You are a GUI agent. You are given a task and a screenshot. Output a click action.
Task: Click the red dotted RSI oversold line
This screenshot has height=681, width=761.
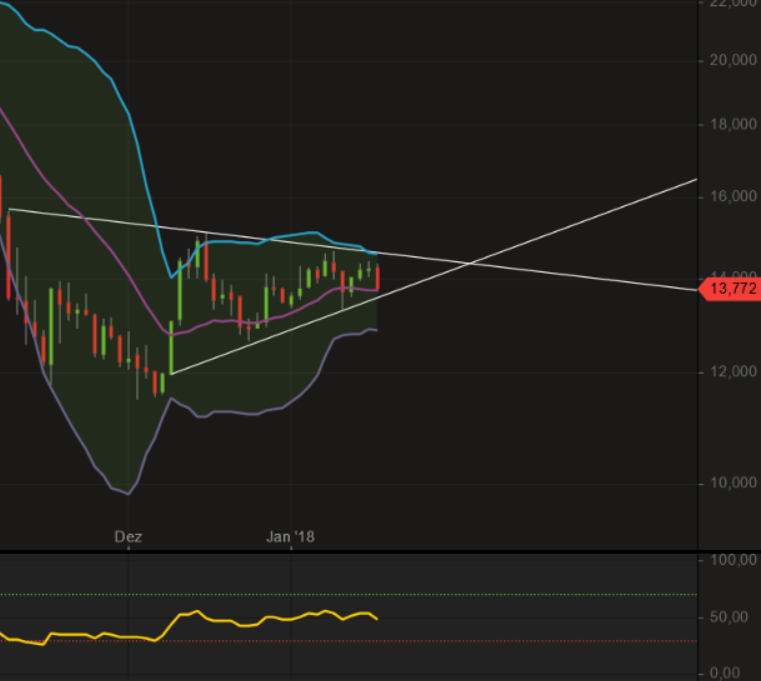coord(348,641)
